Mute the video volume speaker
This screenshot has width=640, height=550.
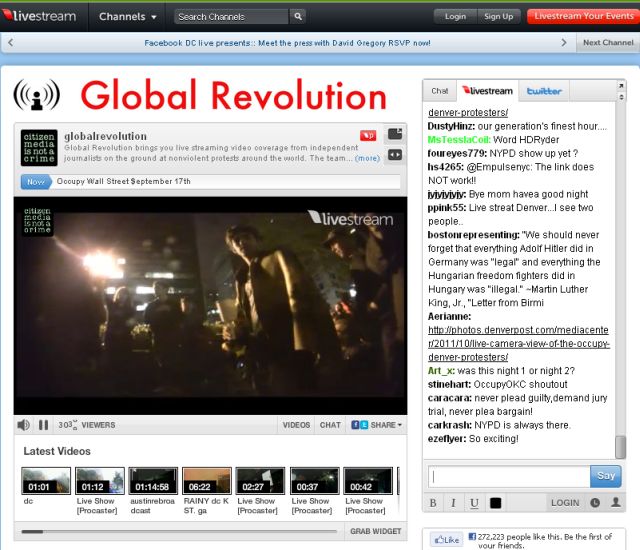[x=24, y=425]
